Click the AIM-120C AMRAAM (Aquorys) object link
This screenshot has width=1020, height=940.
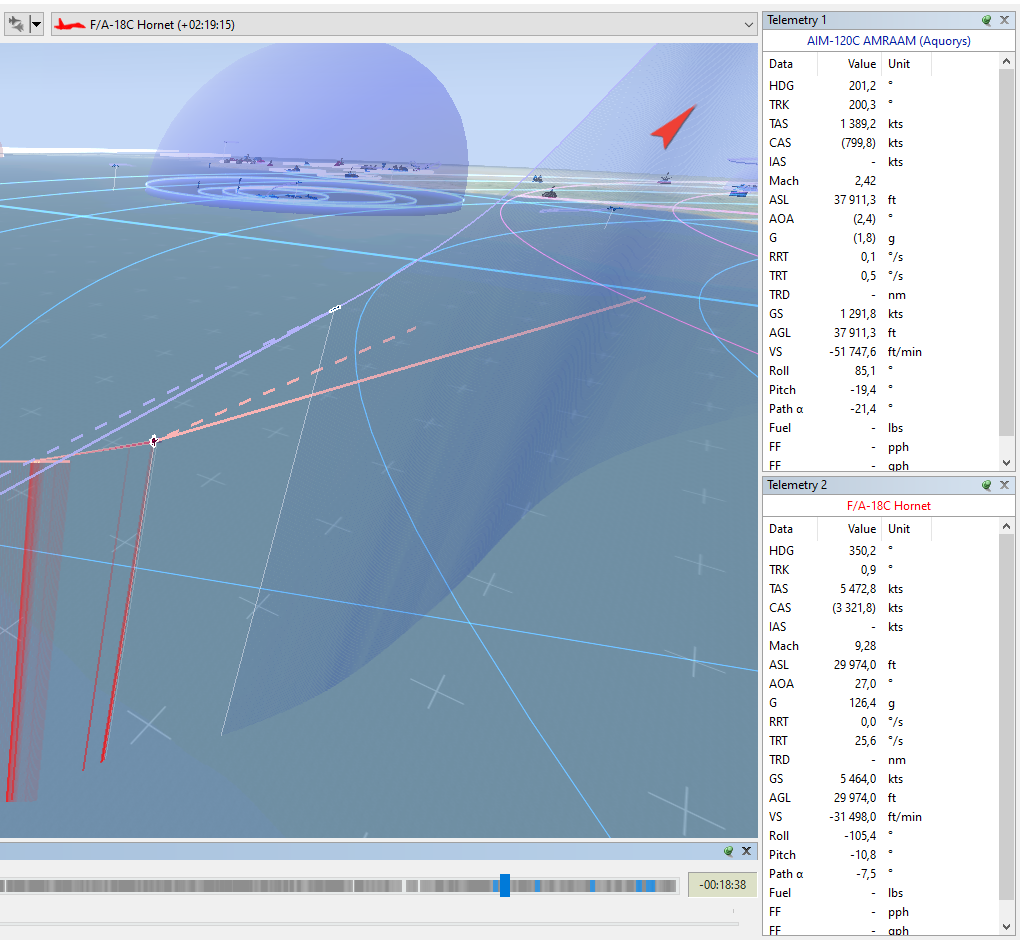coord(889,40)
